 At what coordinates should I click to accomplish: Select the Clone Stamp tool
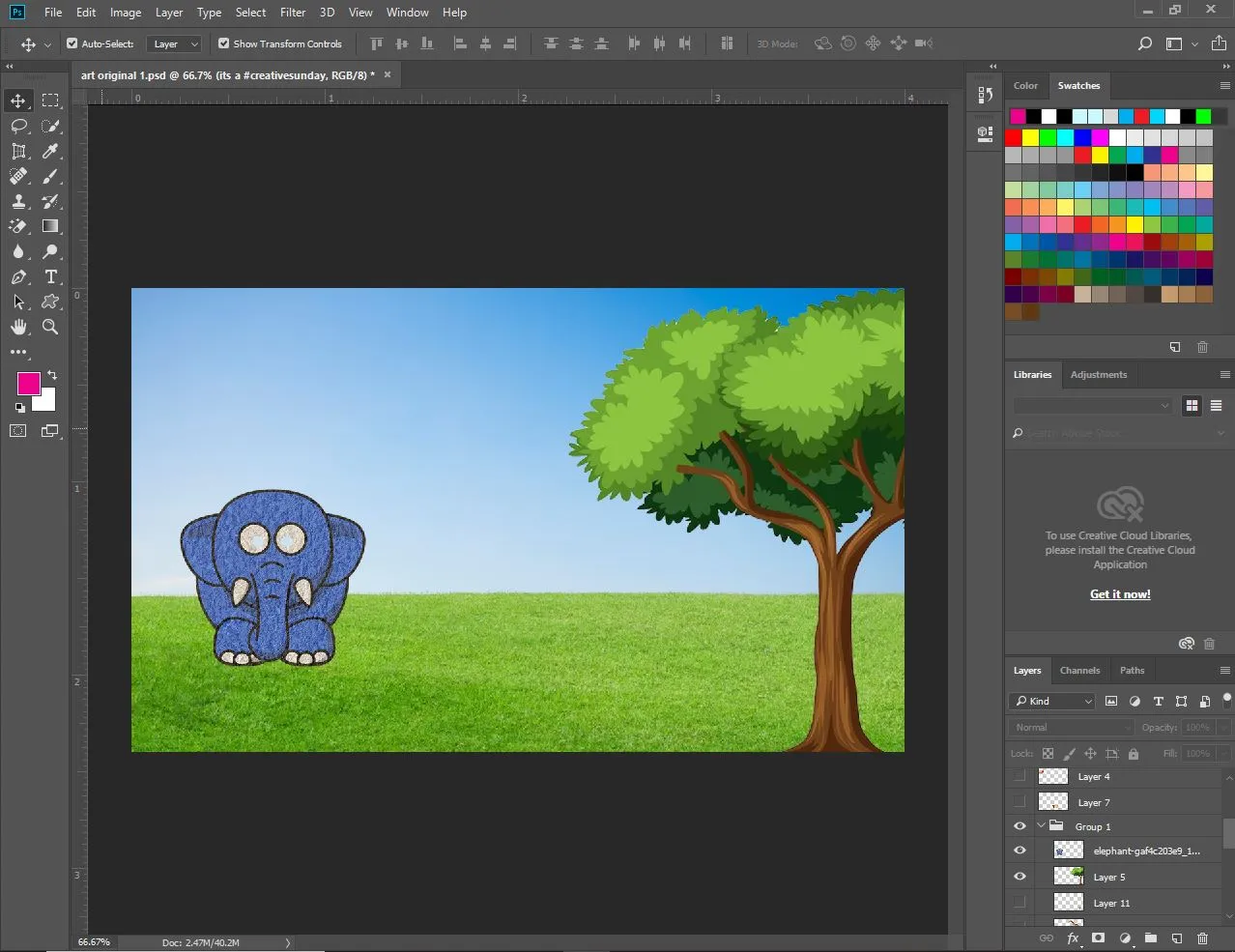pyautogui.click(x=18, y=202)
